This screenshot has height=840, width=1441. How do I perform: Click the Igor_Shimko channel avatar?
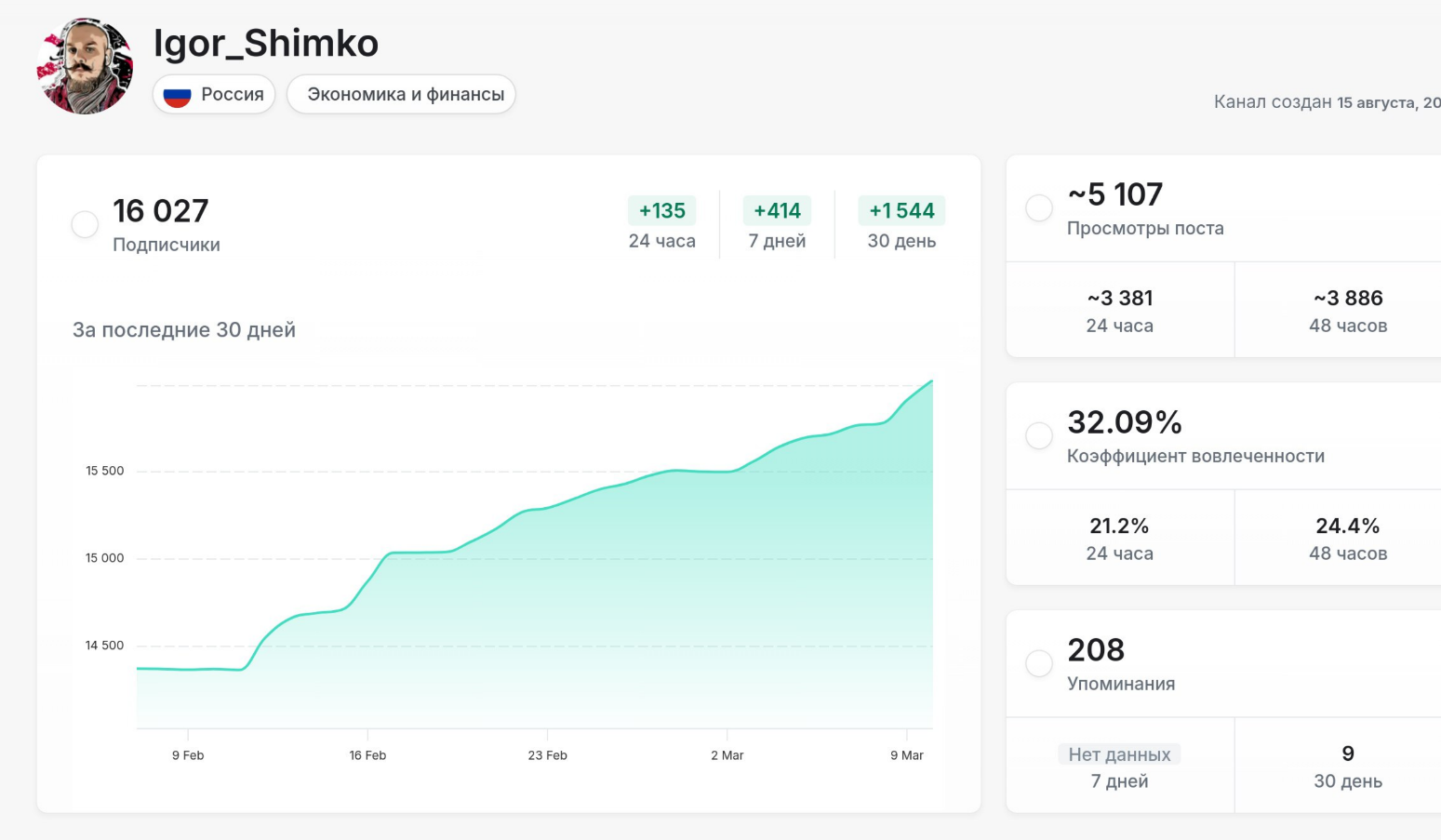coord(85,65)
